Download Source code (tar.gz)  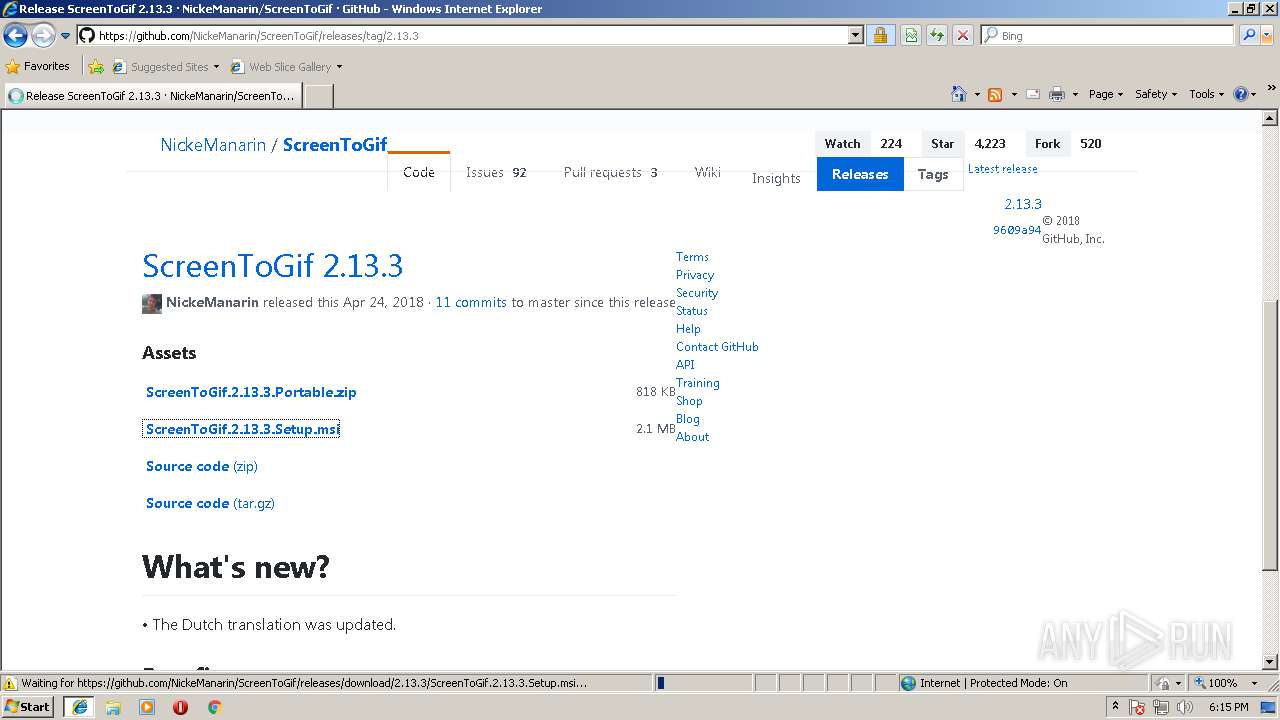210,503
